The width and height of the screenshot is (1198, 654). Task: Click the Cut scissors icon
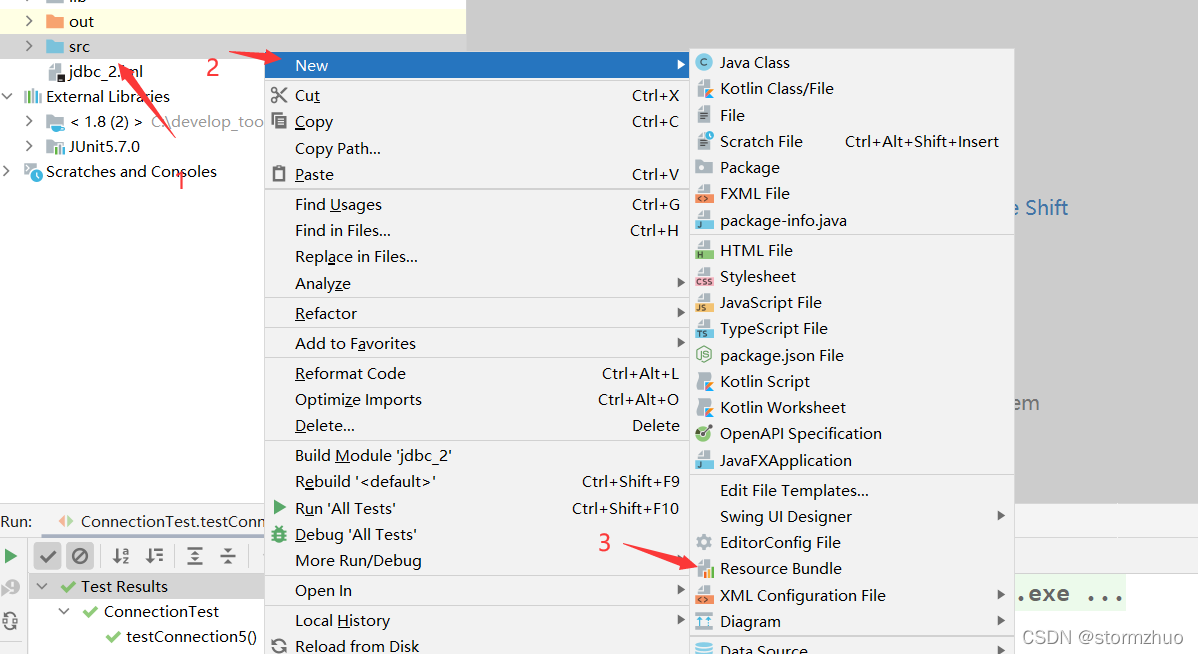point(279,96)
